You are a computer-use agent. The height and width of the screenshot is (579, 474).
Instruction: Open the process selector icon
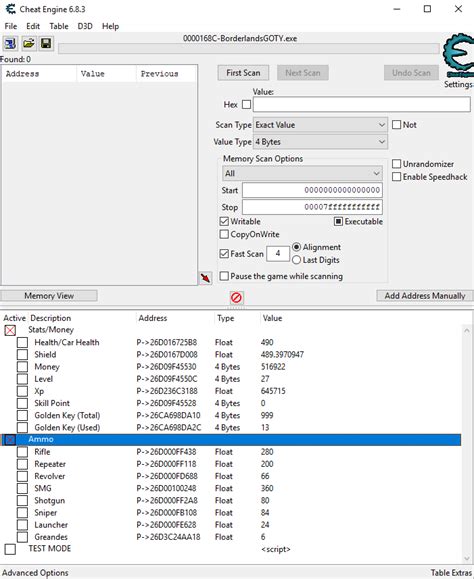(10, 44)
